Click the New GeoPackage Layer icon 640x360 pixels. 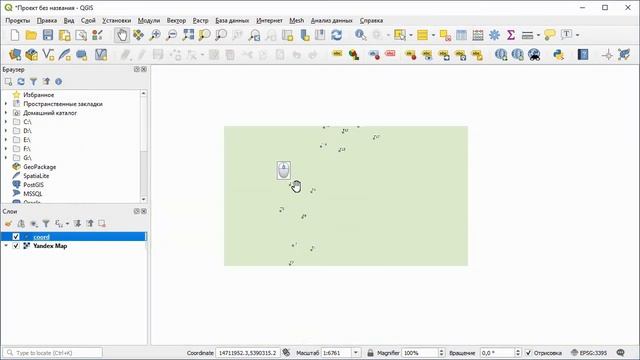(31, 54)
